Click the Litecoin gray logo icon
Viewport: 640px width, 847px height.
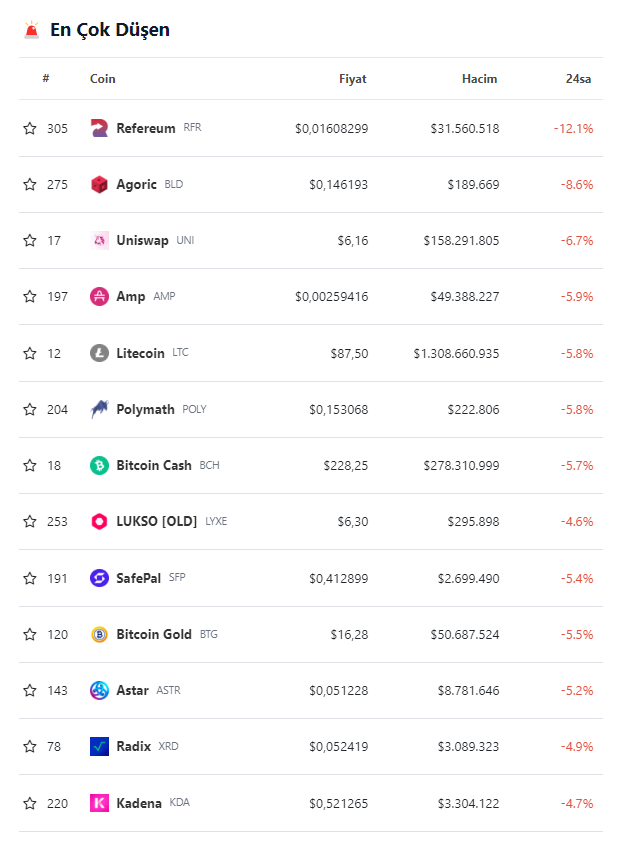point(99,353)
